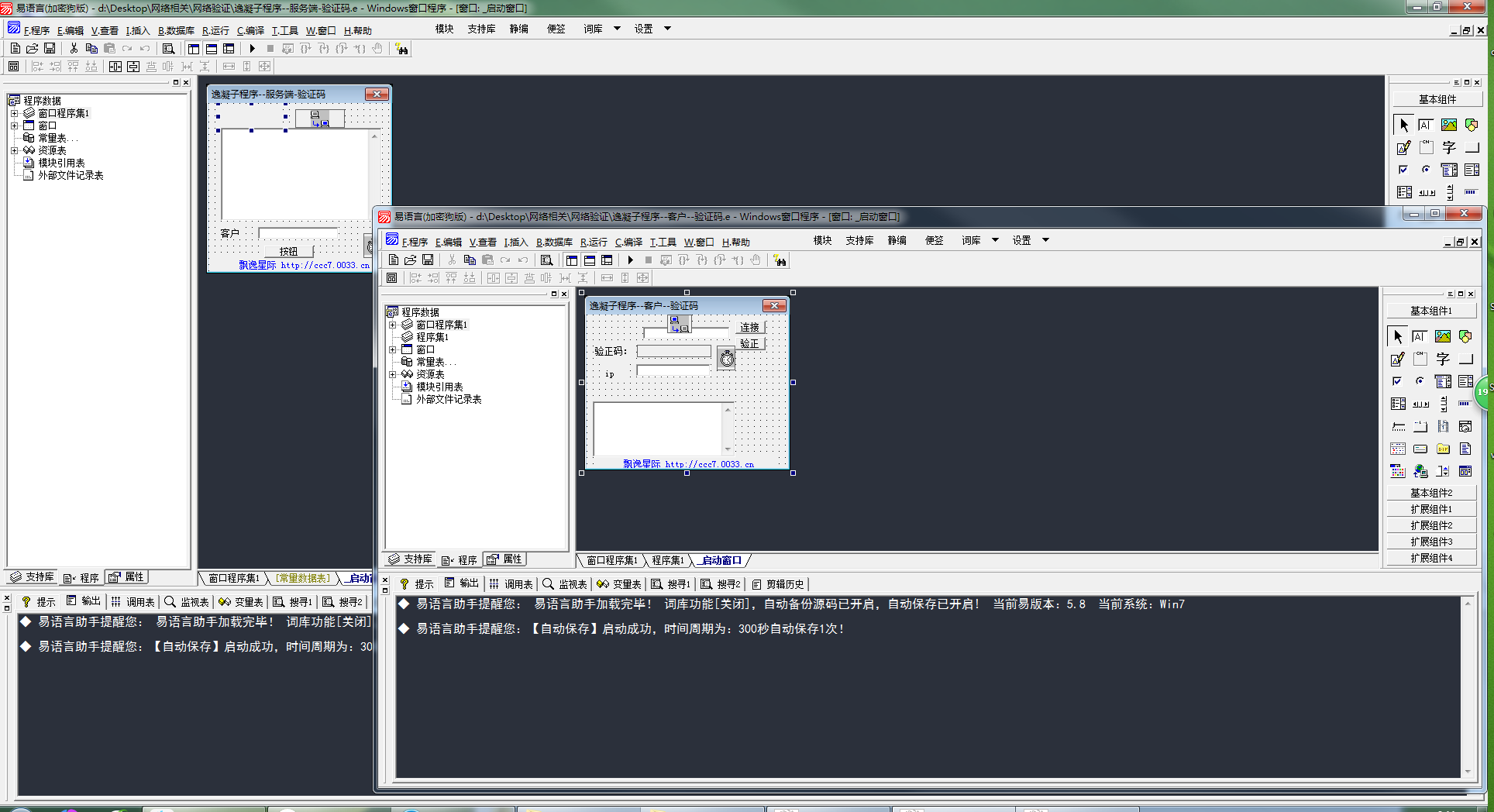1494x812 pixels.
Task: Switch to the '变量表' tab in front output panel
Action: click(619, 584)
